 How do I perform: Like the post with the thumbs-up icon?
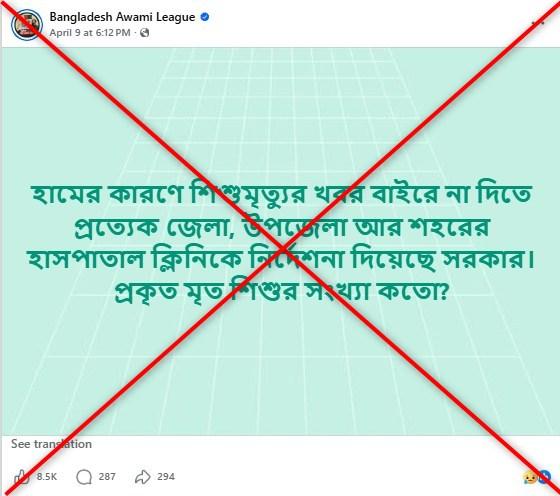(x=21, y=477)
